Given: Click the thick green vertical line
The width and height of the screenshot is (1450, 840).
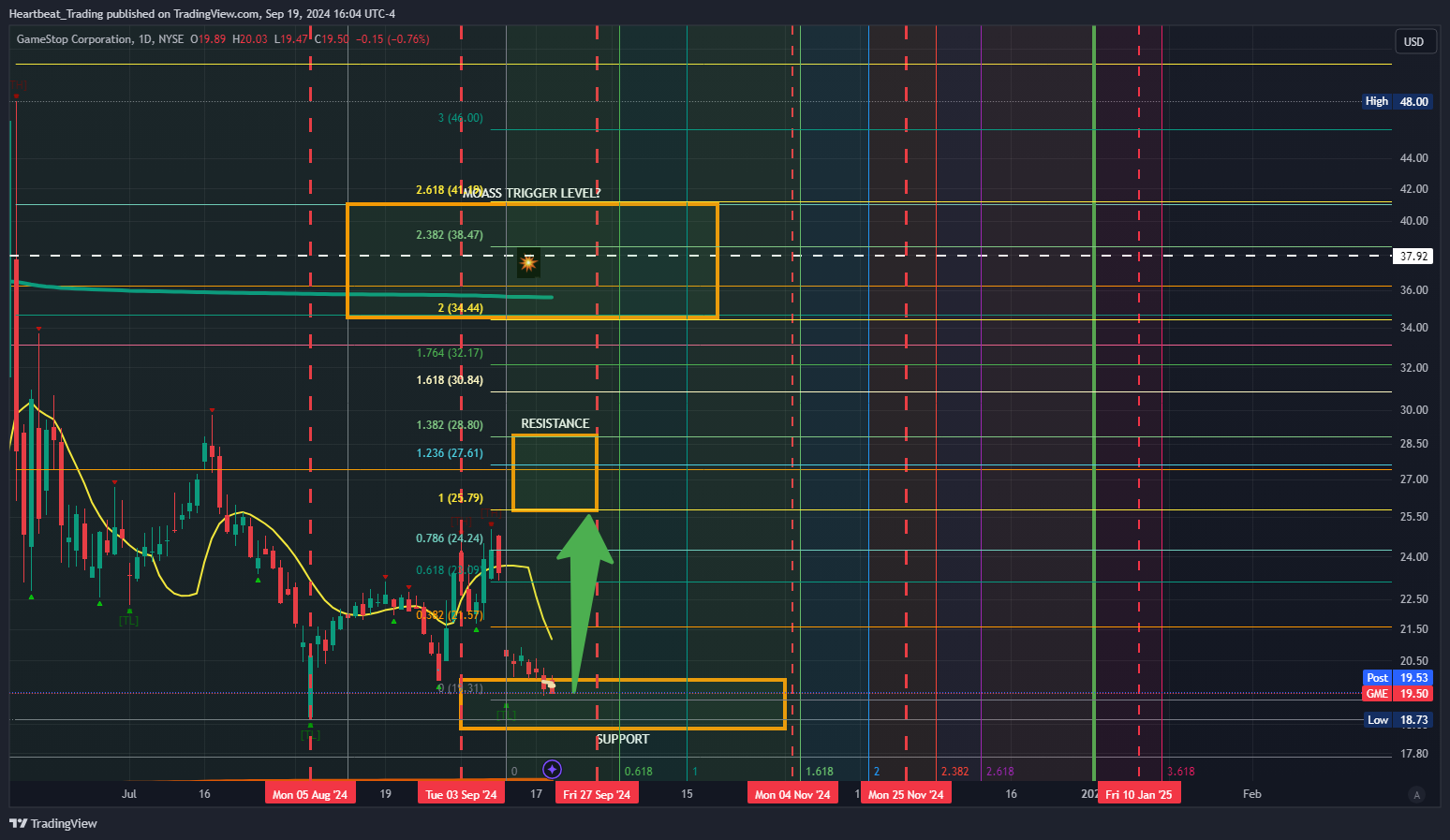Looking at the screenshot, I should coord(1094,403).
